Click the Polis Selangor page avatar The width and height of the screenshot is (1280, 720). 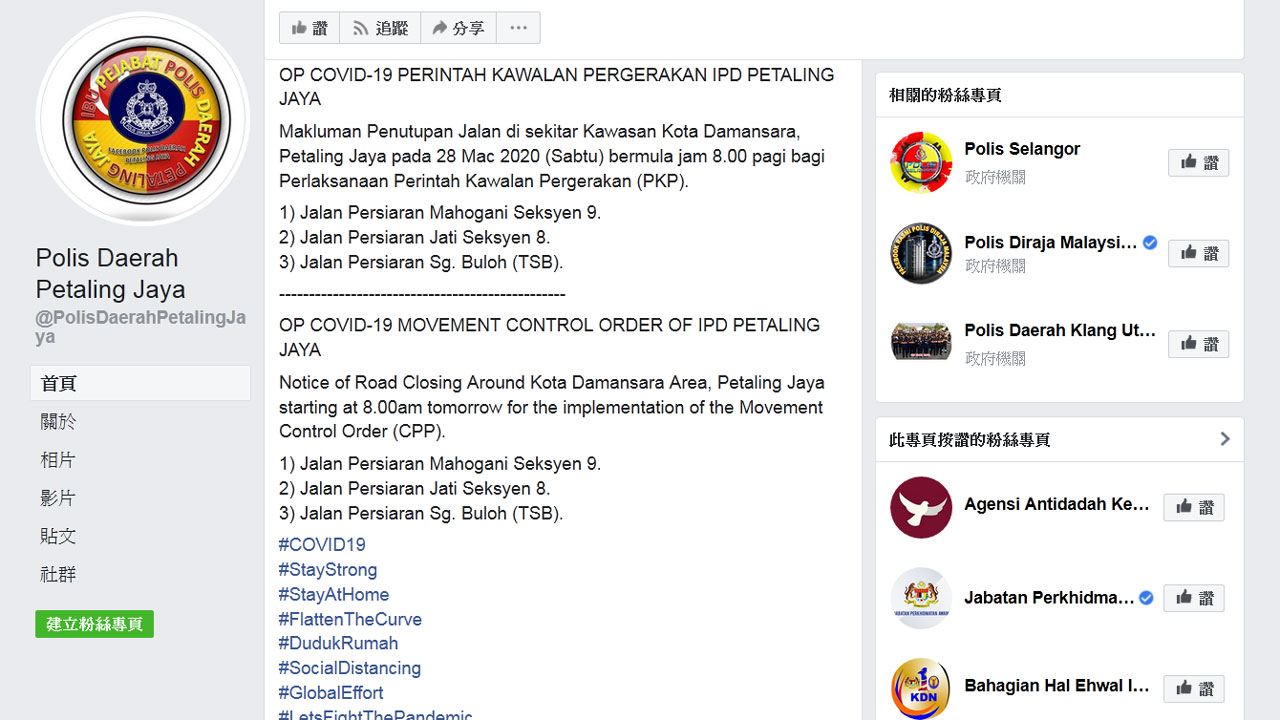pyautogui.click(x=921, y=162)
